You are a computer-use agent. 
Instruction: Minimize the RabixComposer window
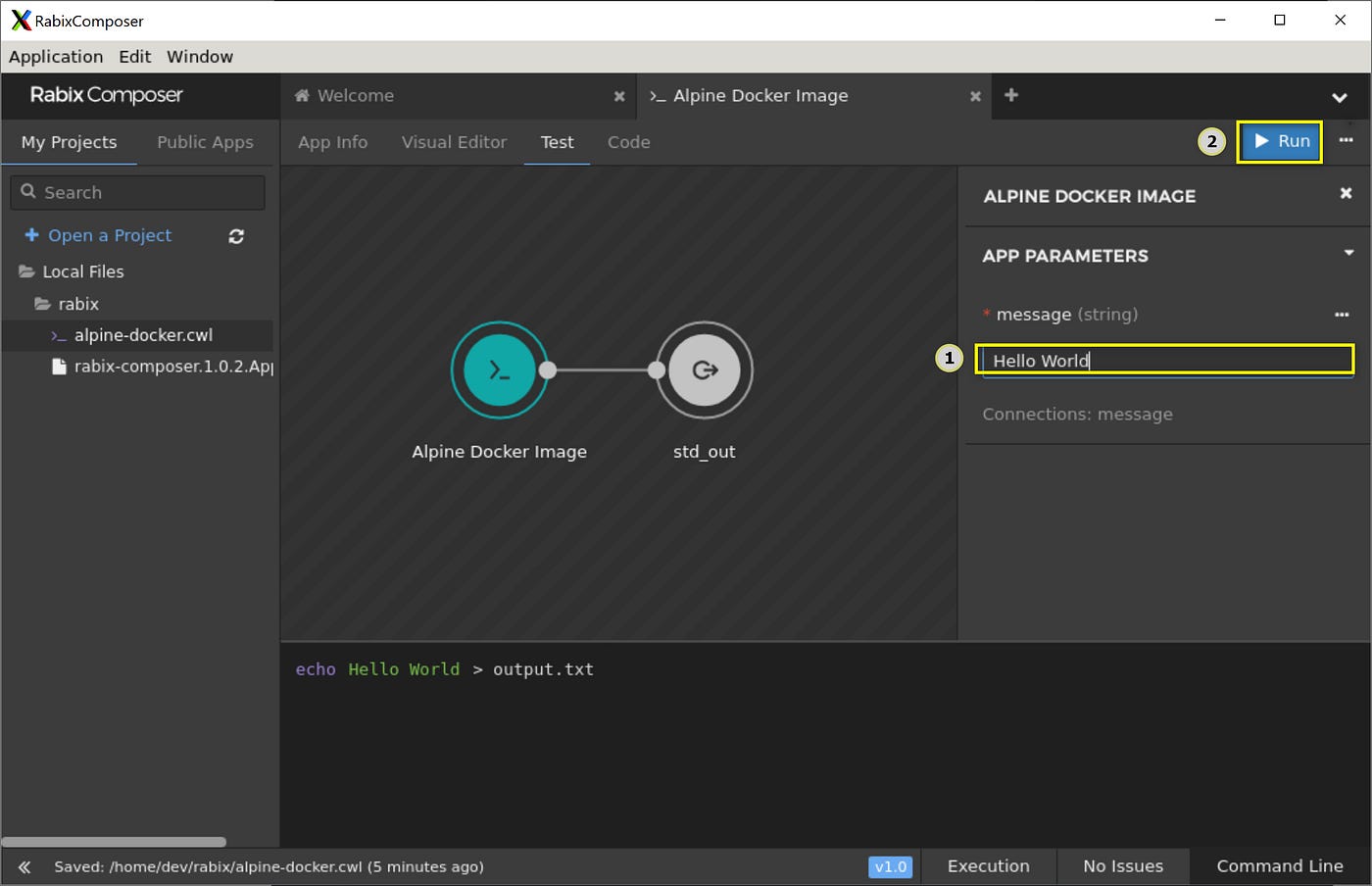click(1220, 20)
